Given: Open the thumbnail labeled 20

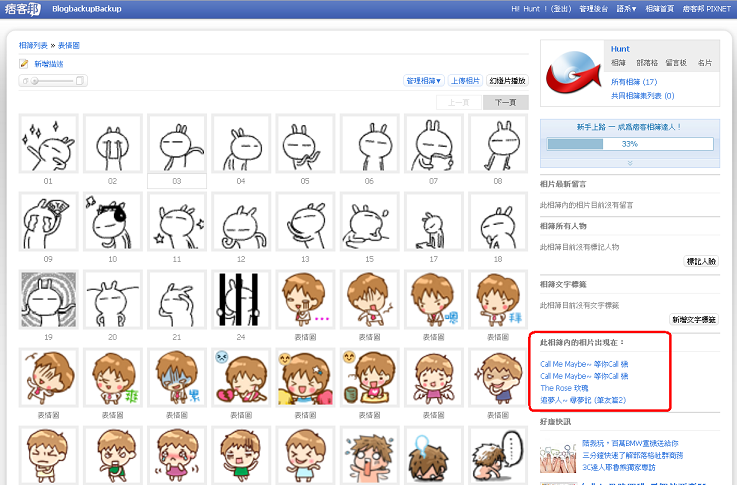Looking at the screenshot, I should (113, 299).
